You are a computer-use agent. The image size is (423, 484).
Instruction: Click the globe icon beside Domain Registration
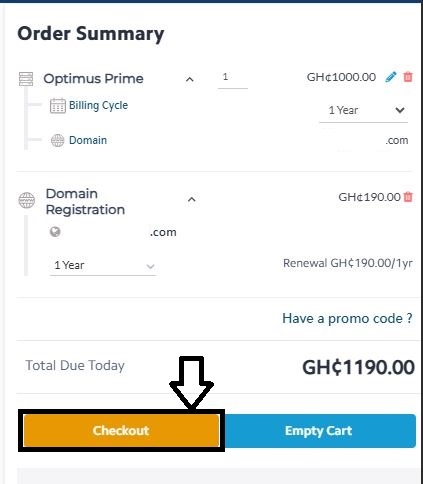tap(27, 200)
